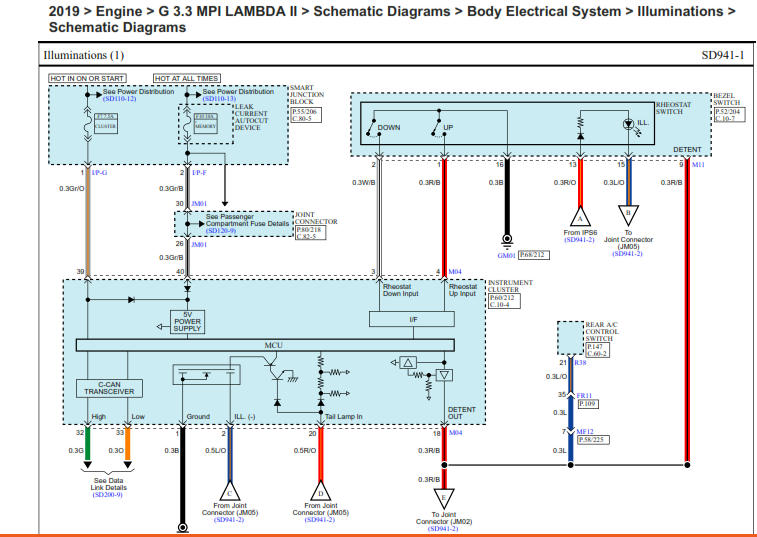757x537 pixels.
Task: Open the SD110-13 power distribution link
Action: click(x=219, y=99)
